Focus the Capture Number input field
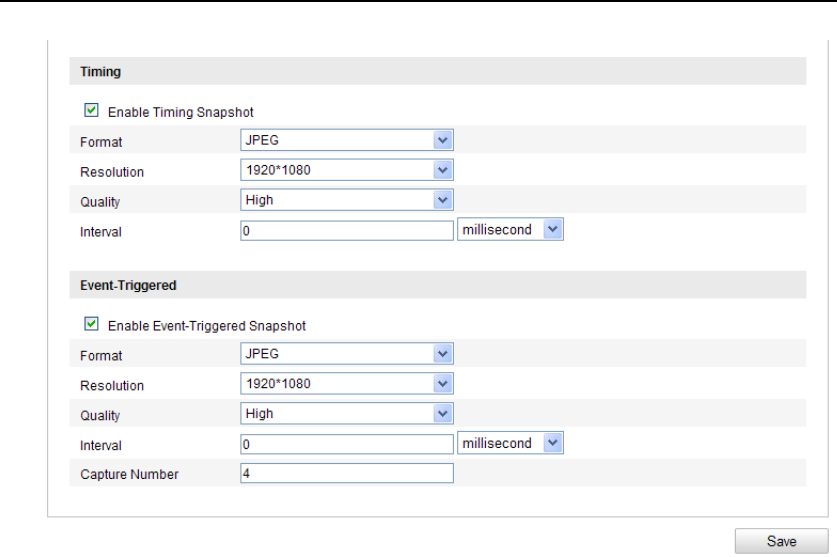Viewport: 837px width, 557px height. coord(347,473)
